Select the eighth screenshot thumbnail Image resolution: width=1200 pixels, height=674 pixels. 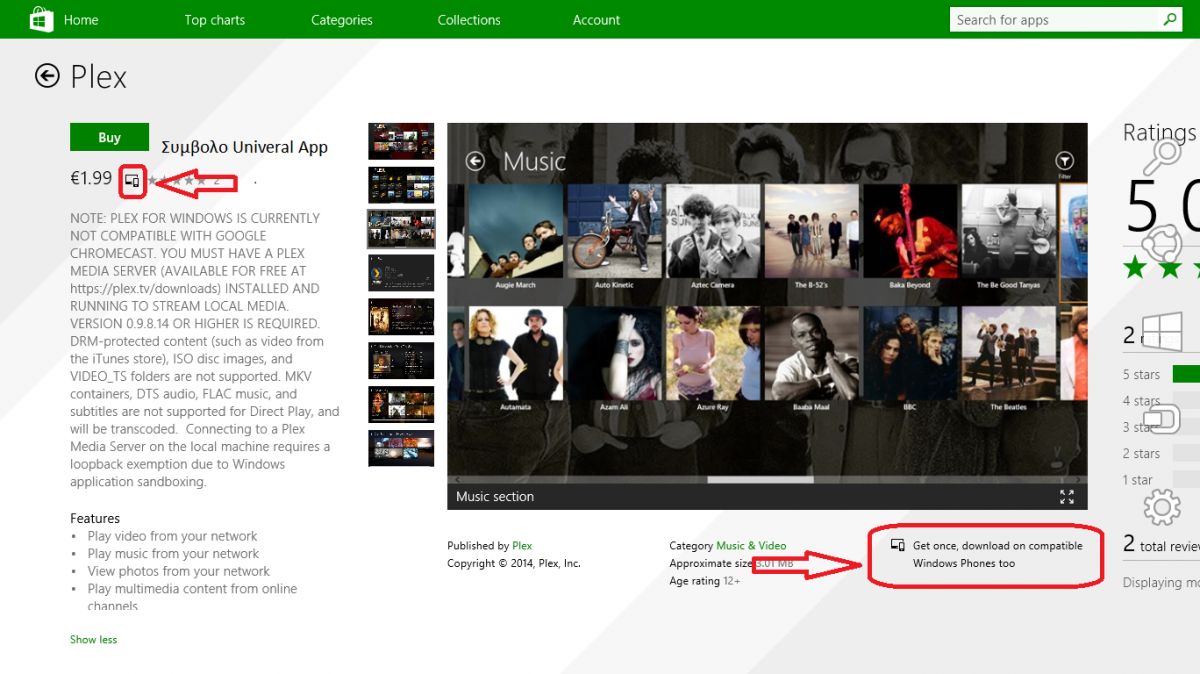point(401,449)
